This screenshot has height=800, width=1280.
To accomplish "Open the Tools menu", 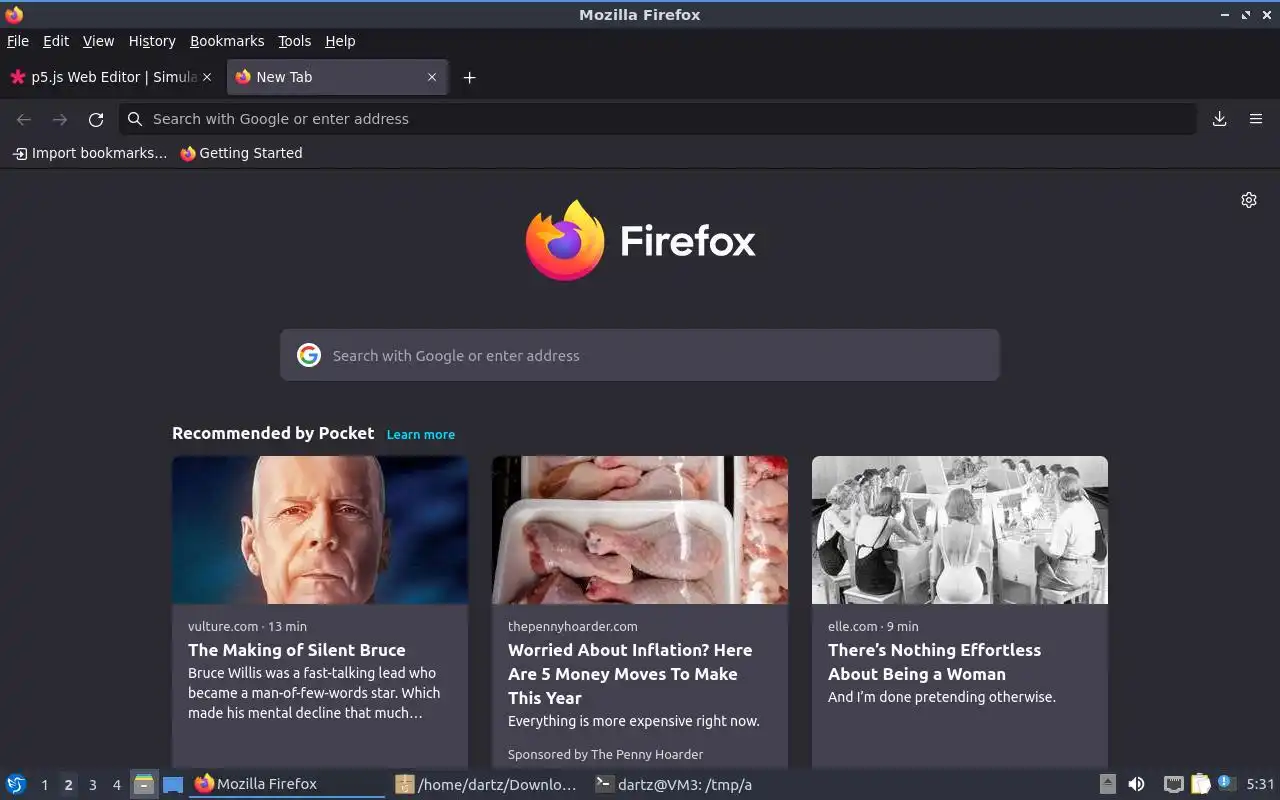I will pos(294,41).
